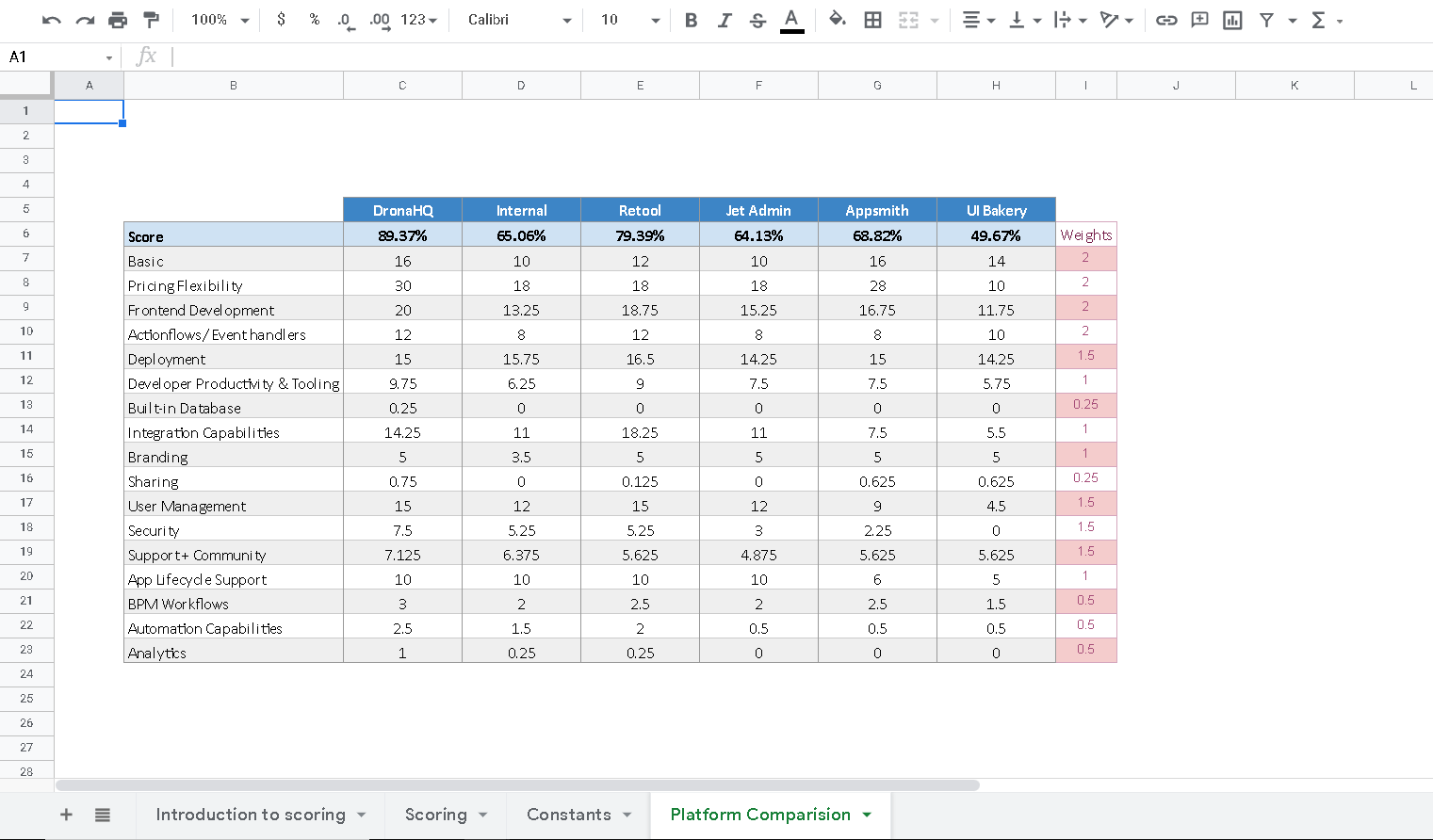The width and height of the screenshot is (1433, 840).
Task: Open the merge cells type dropdown arrow
Action: pos(934,21)
